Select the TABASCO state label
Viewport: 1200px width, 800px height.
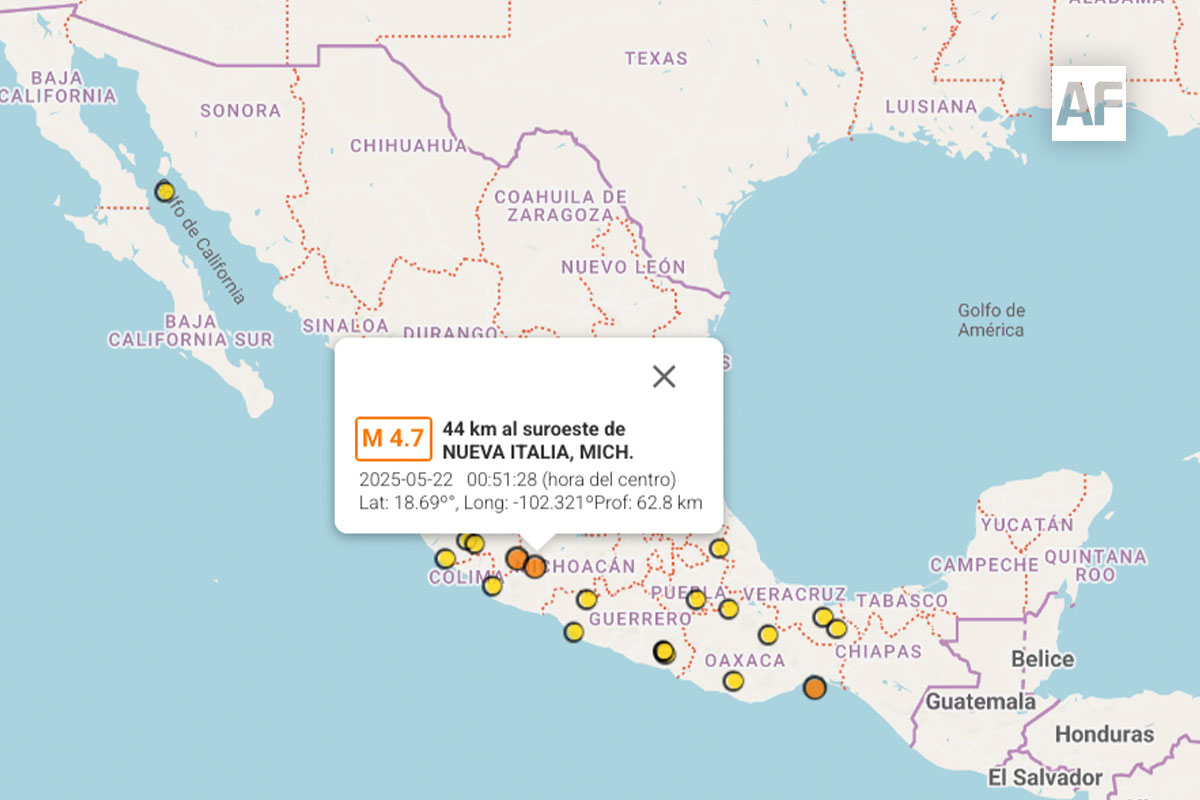tap(902, 600)
